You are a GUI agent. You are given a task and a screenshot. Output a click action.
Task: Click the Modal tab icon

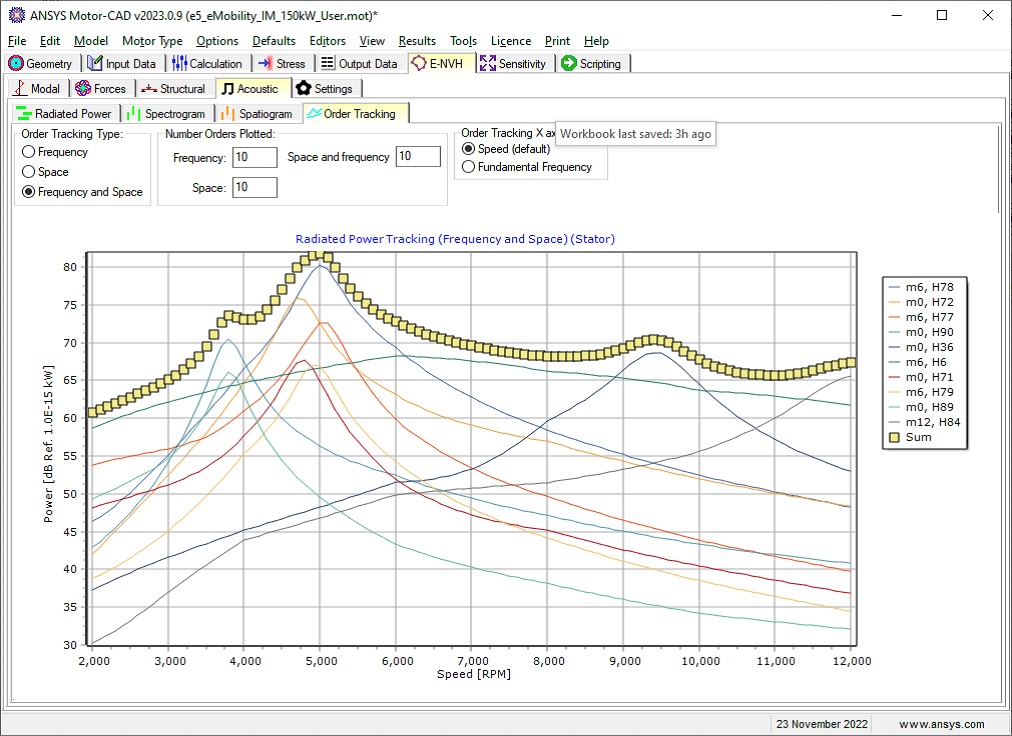point(20,88)
